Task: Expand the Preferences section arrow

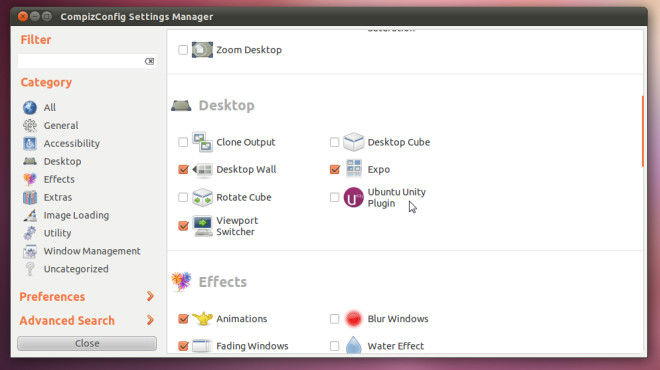Action: (150, 296)
